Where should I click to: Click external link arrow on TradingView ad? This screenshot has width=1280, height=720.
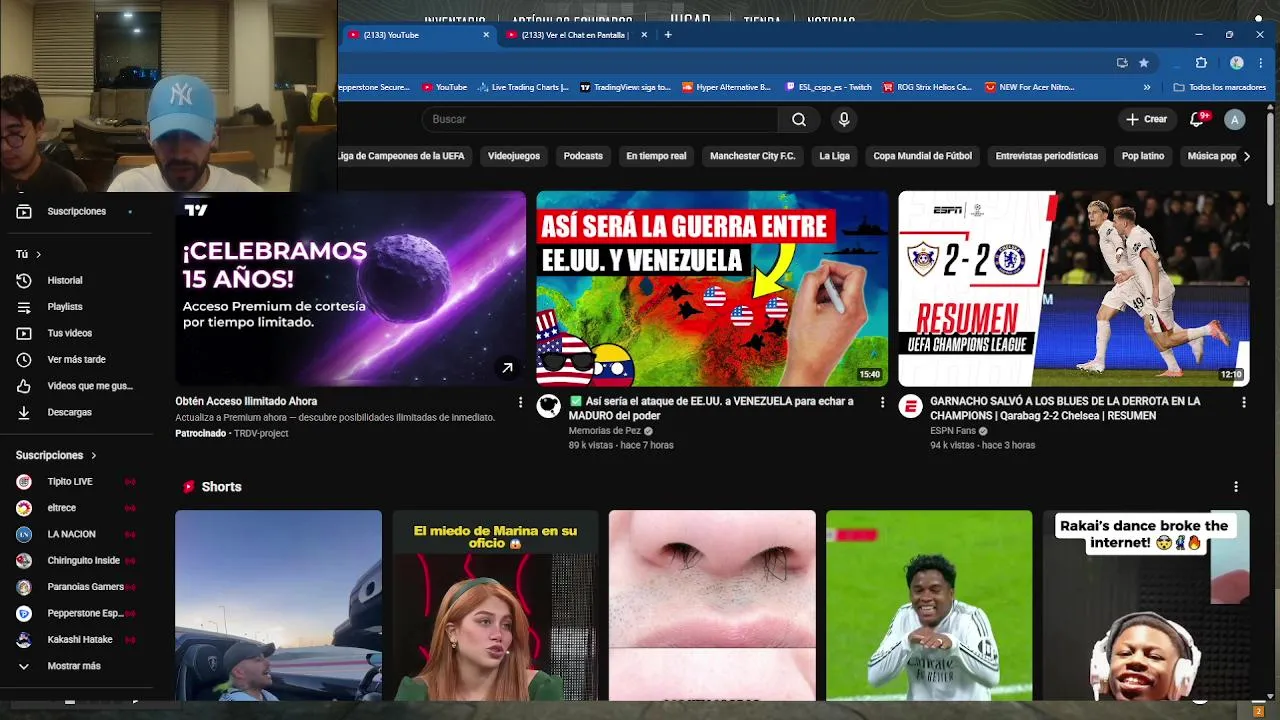[507, 368]
